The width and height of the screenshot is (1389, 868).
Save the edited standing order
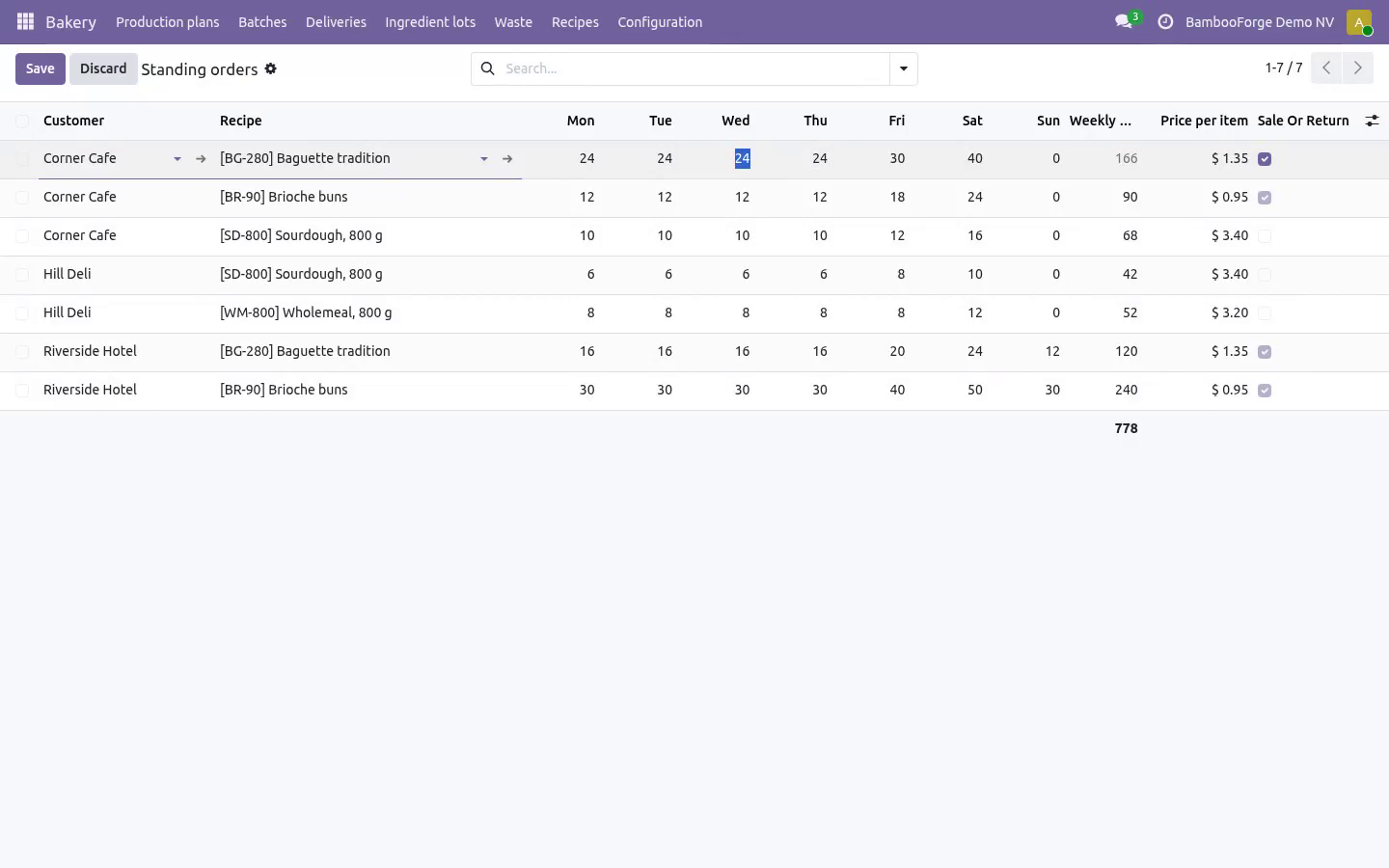pyautogui.click(x=40, y=68)
